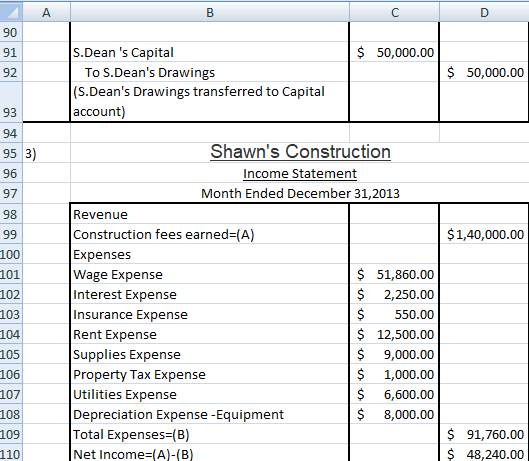Select row 101 header
Image resolution: width=529 pixels, height=461 pixels.
pos(11,274)
